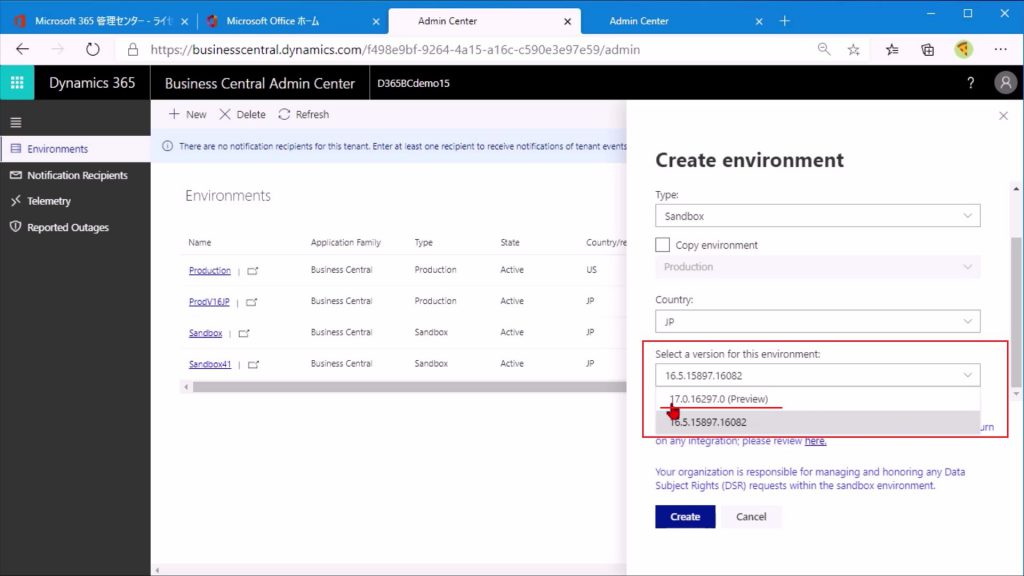Choose version 16.5.15897.16082 in list
The image size is (1024, 576).
[x=818, y=423]
